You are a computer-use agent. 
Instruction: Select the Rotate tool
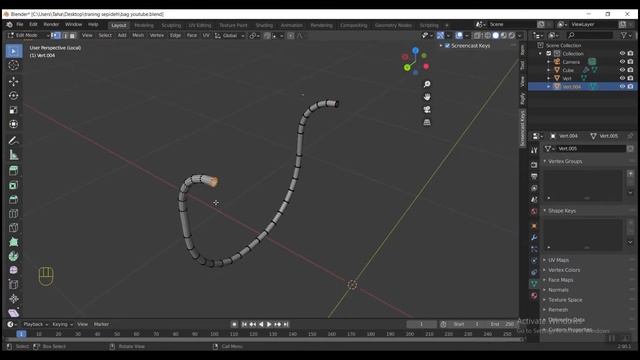click(x=13, y=96)
